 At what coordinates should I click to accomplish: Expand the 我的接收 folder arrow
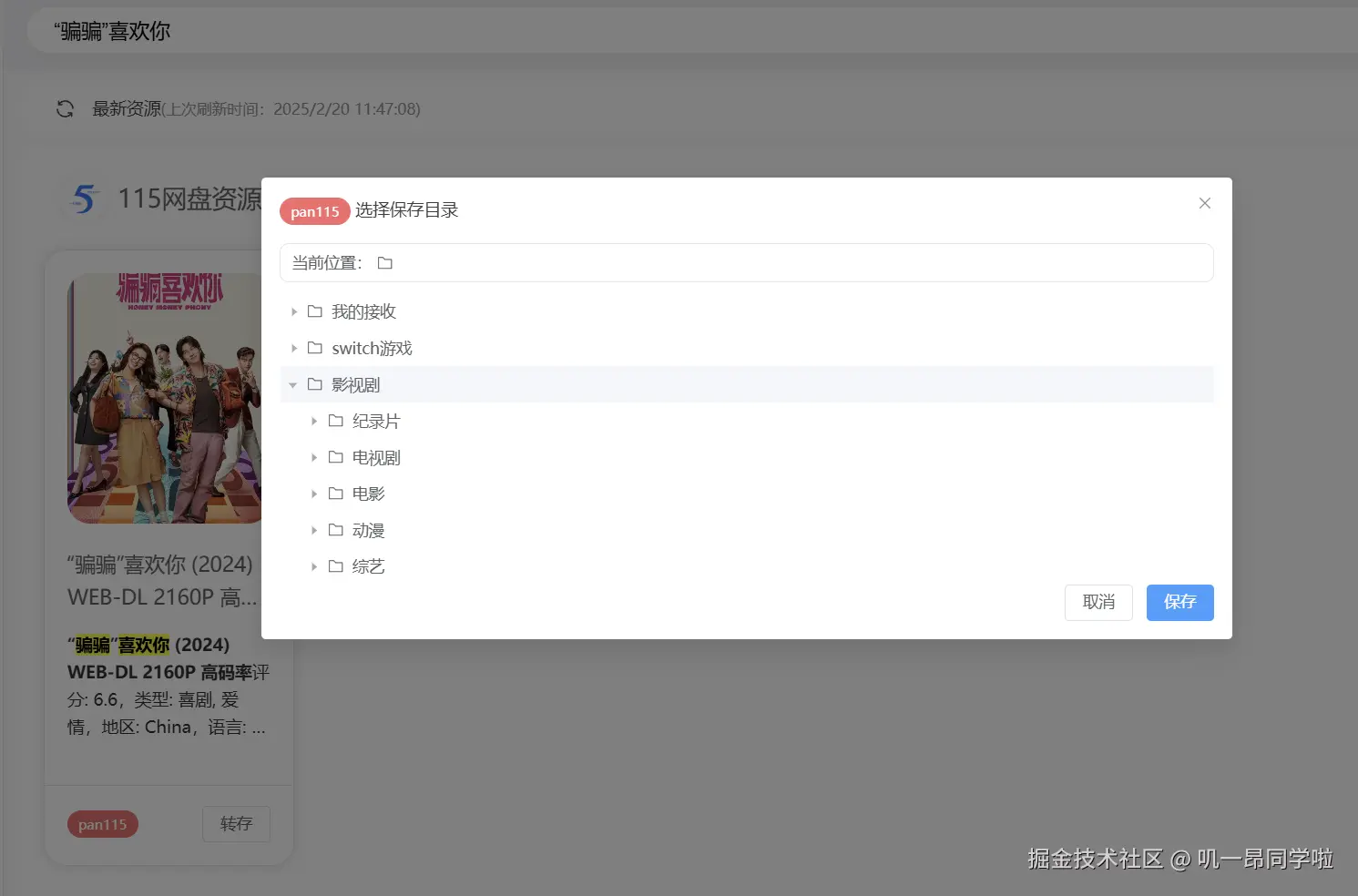point(294,311)
